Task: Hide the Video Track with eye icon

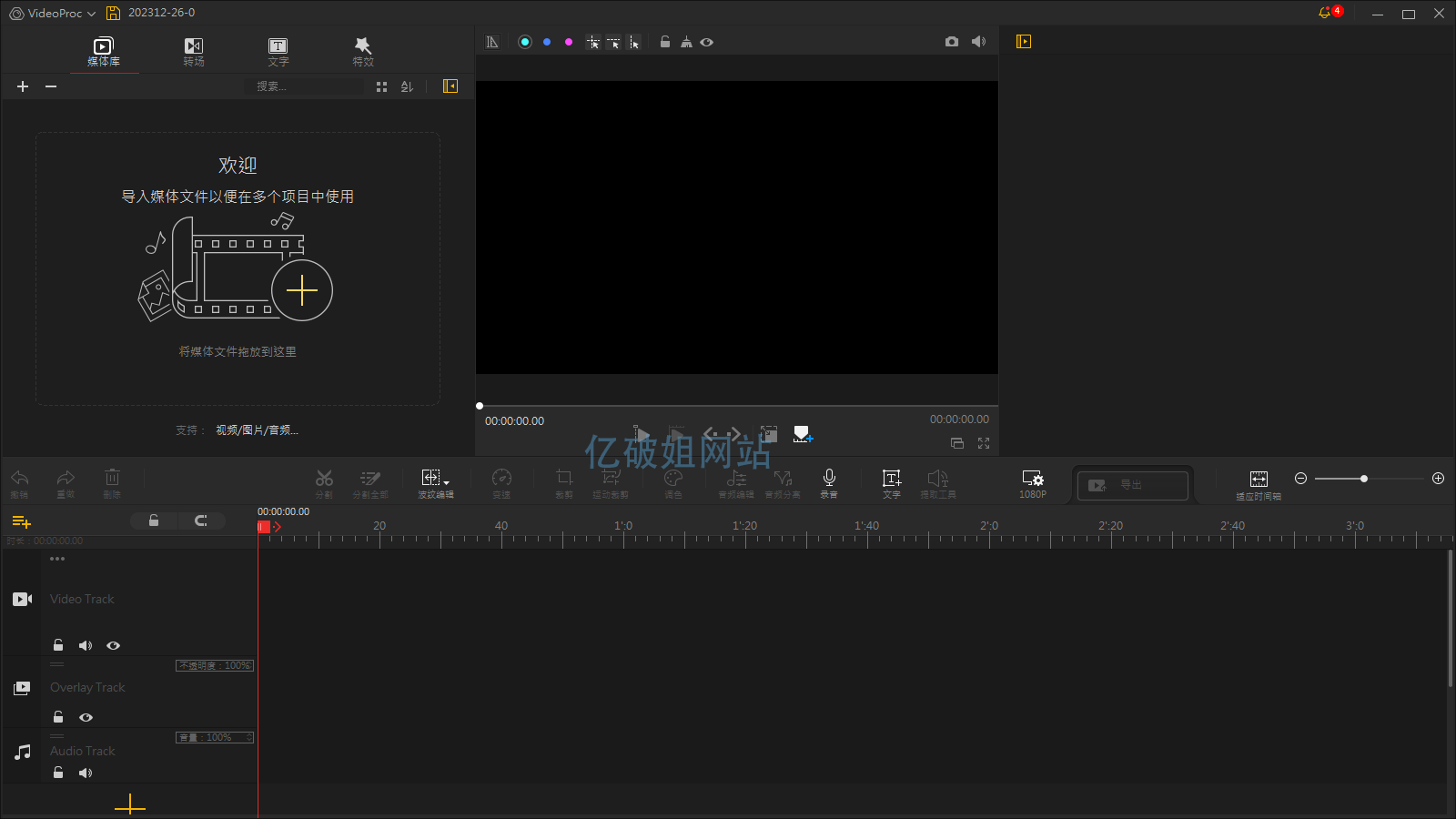Action: pyautogui.click(x=113, y=645)
